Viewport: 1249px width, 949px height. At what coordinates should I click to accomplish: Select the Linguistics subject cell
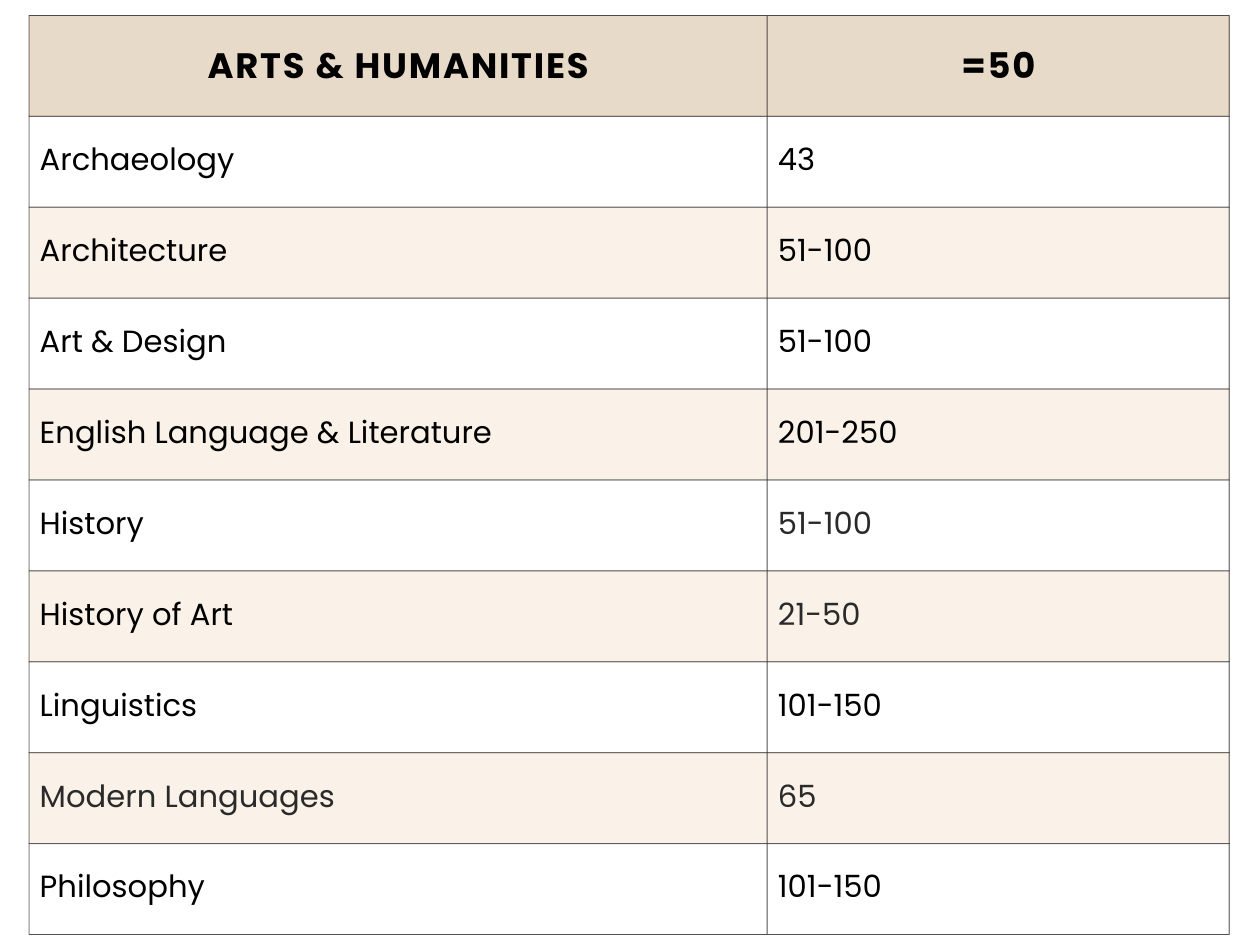(118, 706)
